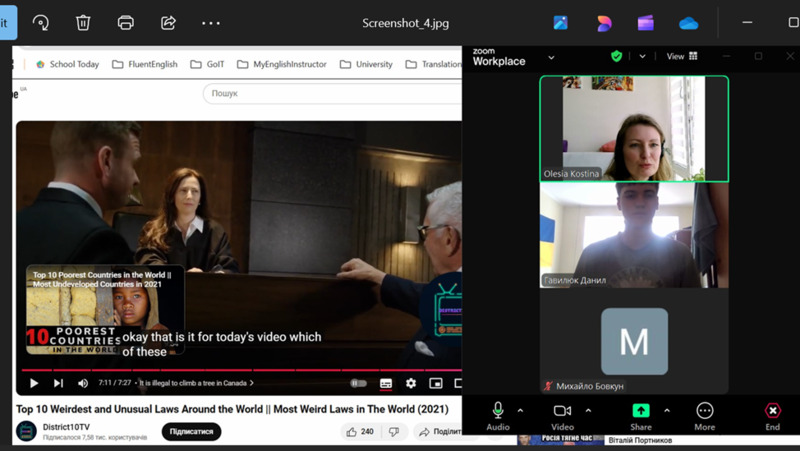
Task: Seek on the red video progress bar
Action: point(241,370)
